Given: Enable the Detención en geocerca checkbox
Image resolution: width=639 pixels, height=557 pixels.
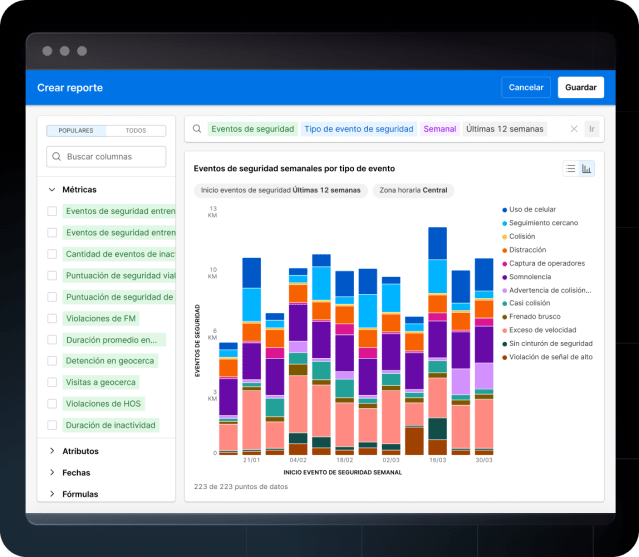Looking at the screenshot, I should click(52, 361).
